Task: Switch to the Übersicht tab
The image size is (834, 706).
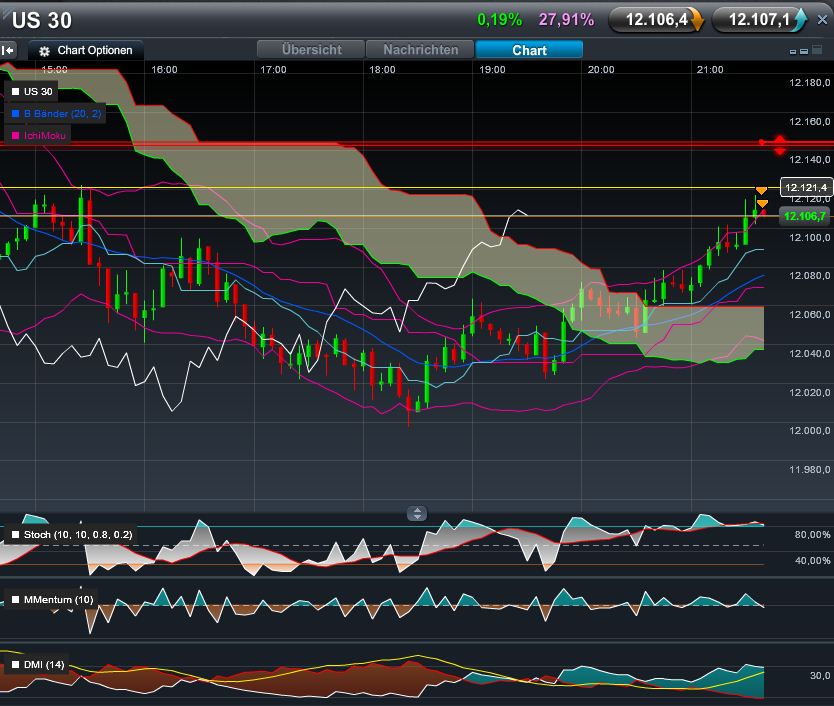Action: (311, 50)
